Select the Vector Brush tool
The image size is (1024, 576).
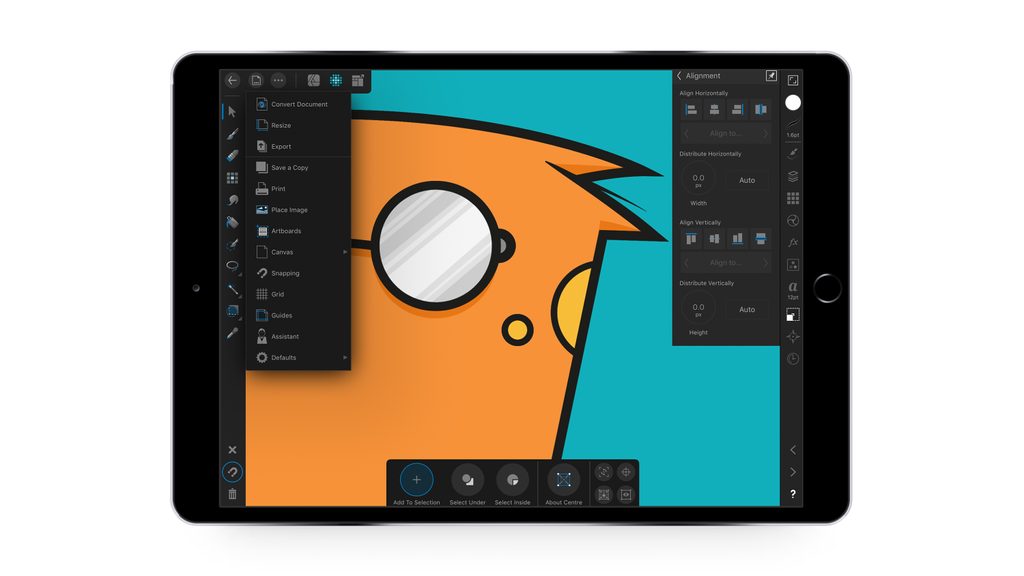(231, 155)
